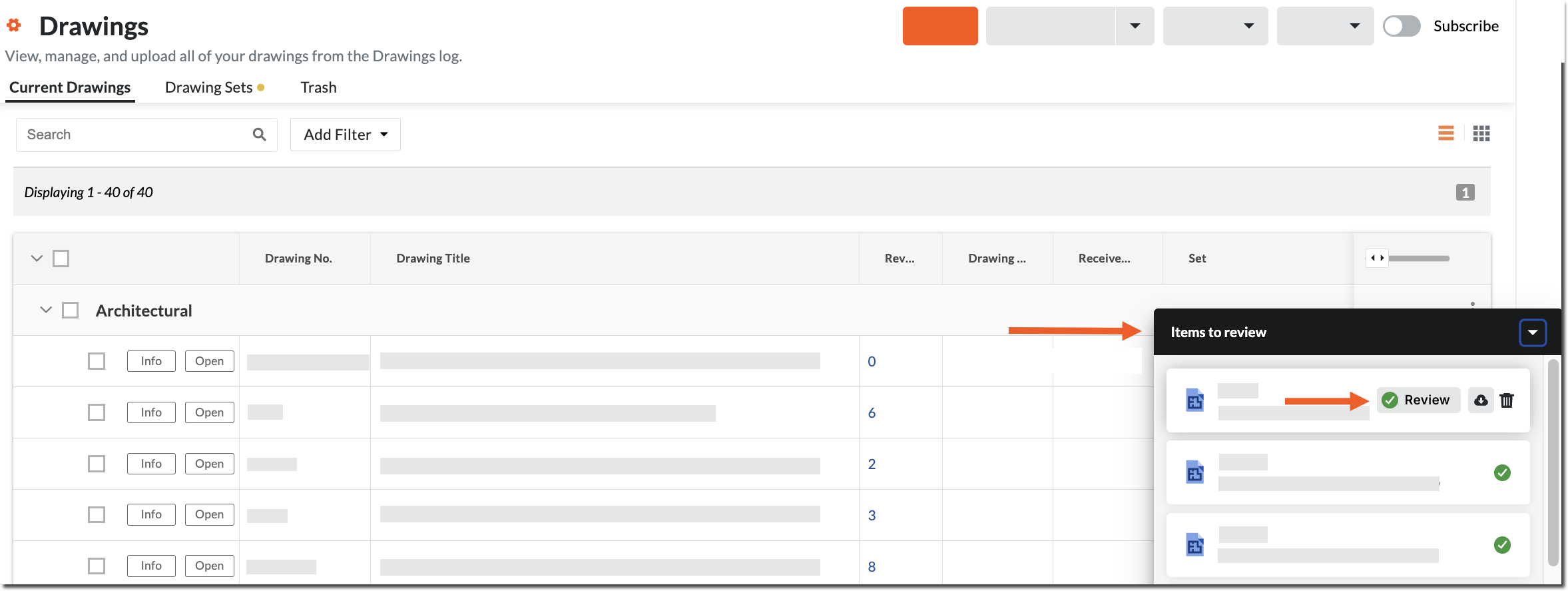Image resolution: width=1568 pixels, height=591 pixels.
Task: Click the orange gear icon beside Drawings
Action: [x=14, y=26]
